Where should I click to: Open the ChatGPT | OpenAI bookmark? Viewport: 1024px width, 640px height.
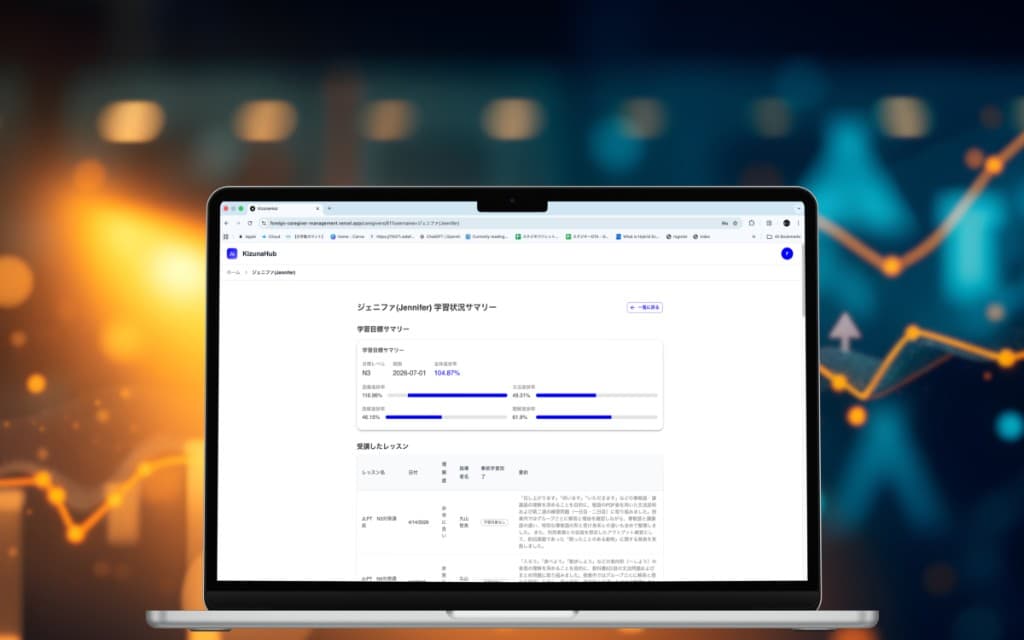tap(440, 236)
